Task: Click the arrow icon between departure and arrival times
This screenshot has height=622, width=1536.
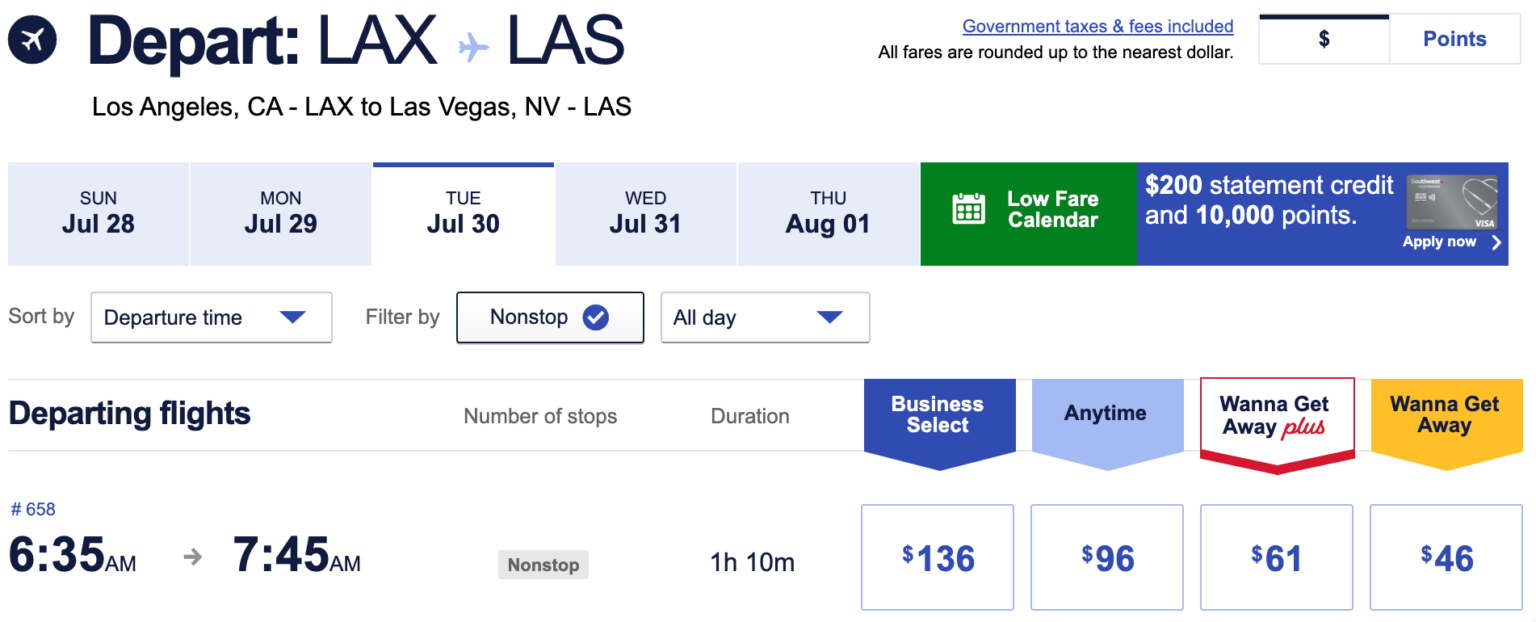Action: [190, 561]
